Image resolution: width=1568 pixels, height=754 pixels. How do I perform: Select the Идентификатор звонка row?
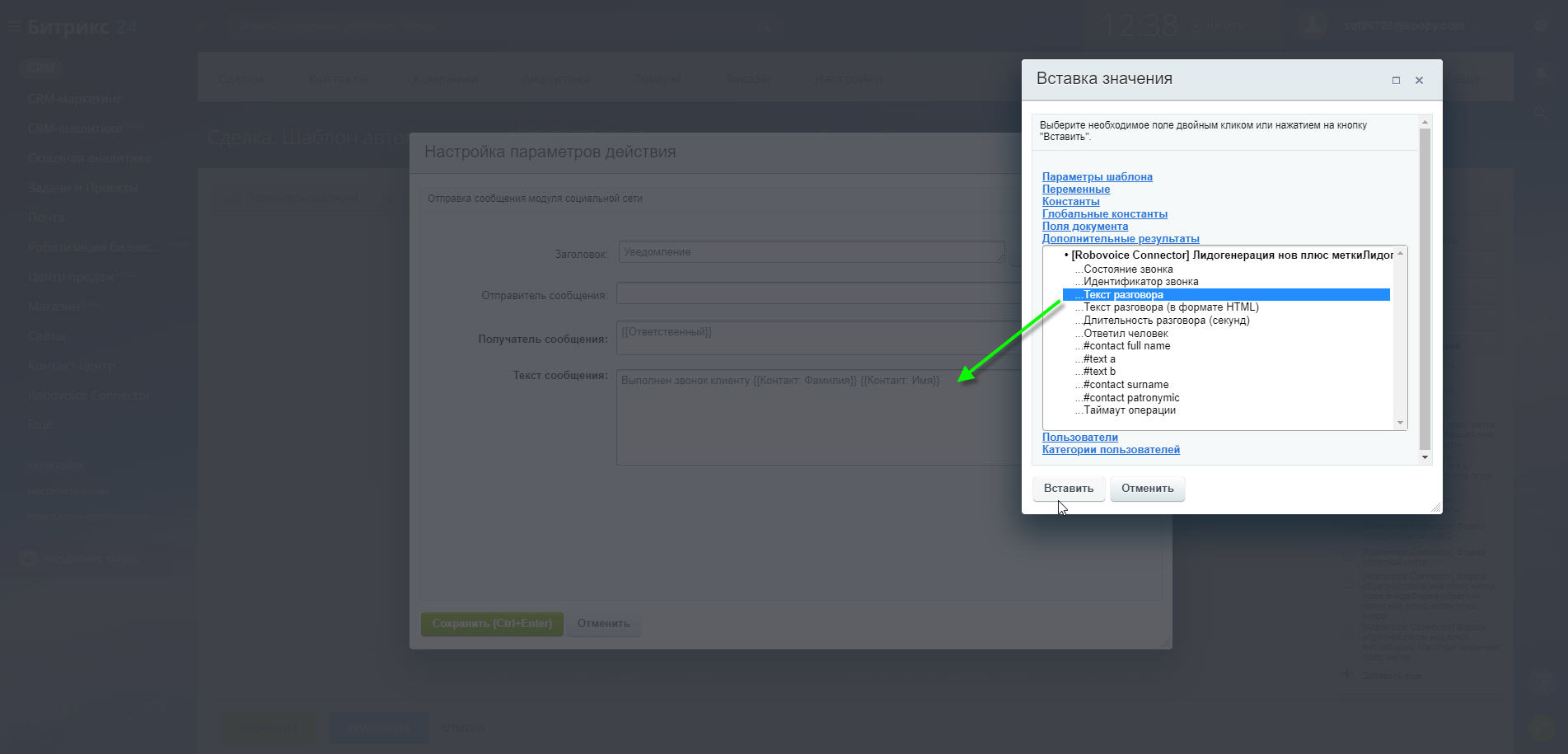click(1226, 282)
